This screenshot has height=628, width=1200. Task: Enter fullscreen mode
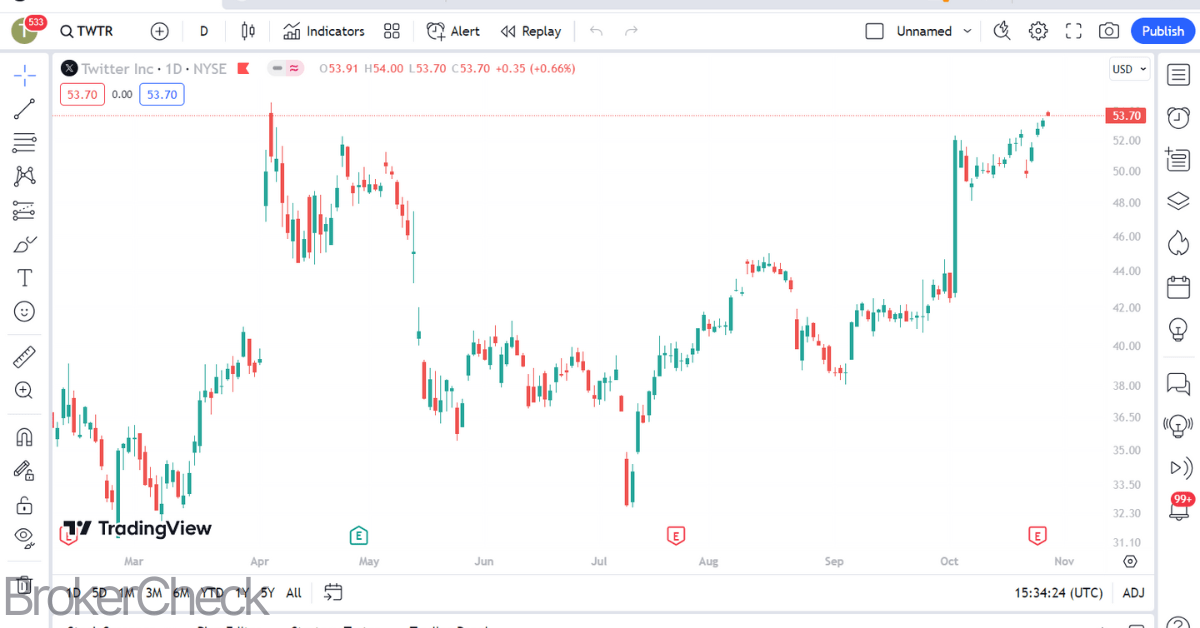pos(1074,31)
